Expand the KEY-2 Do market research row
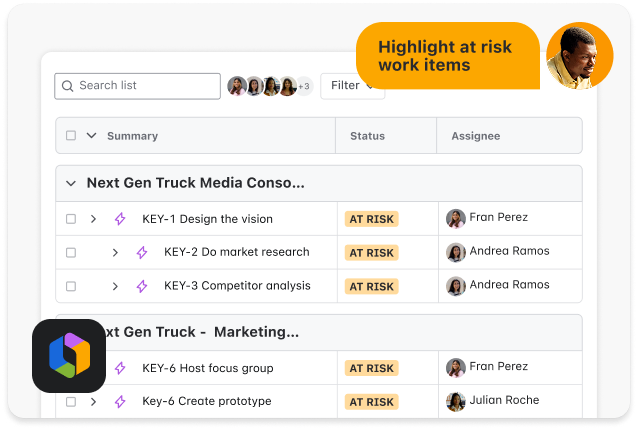Viewport: 636px width, 428px height. click(x=115, y=253)
